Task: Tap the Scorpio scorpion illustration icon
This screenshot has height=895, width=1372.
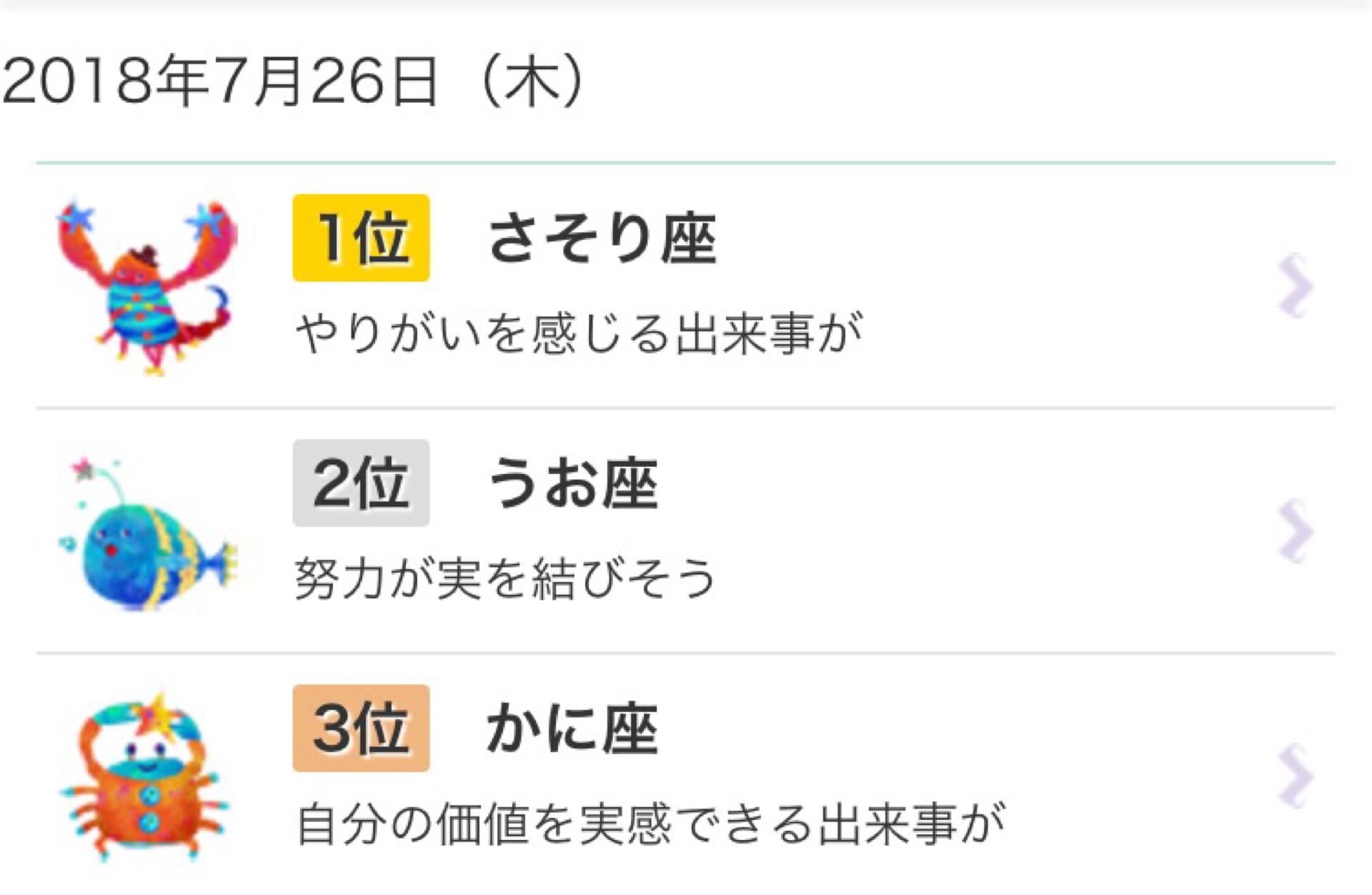Action: point(147,287)
